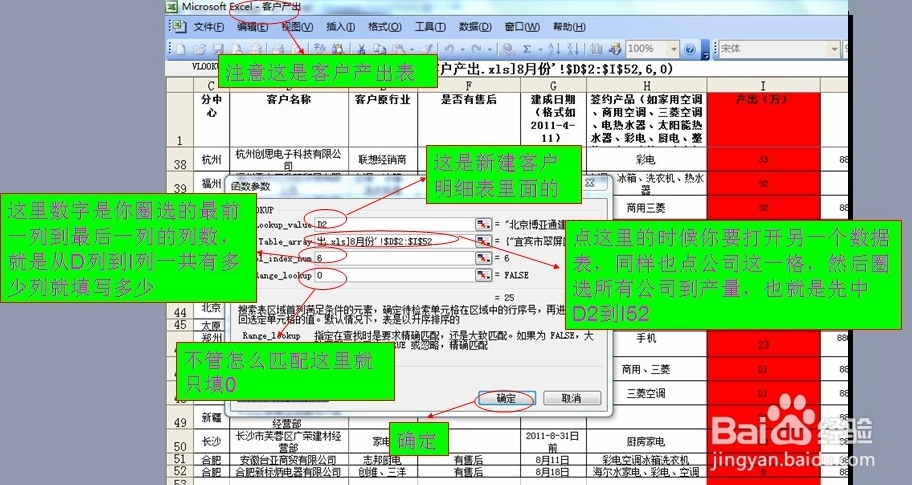Click the formula bar text

555,69
